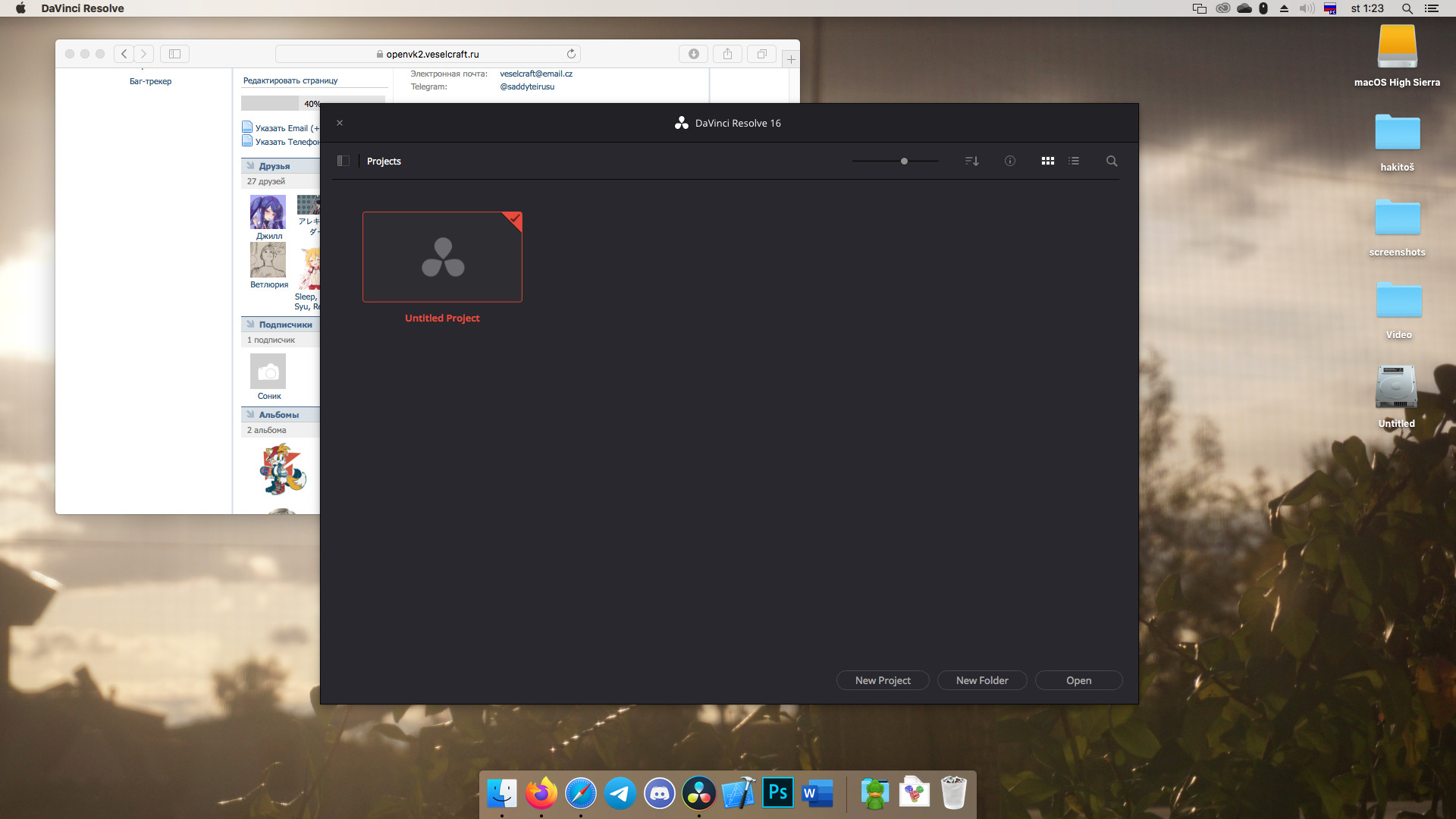Click the Safari reload page icon
1456x819 pixels.
click(571, 54)
